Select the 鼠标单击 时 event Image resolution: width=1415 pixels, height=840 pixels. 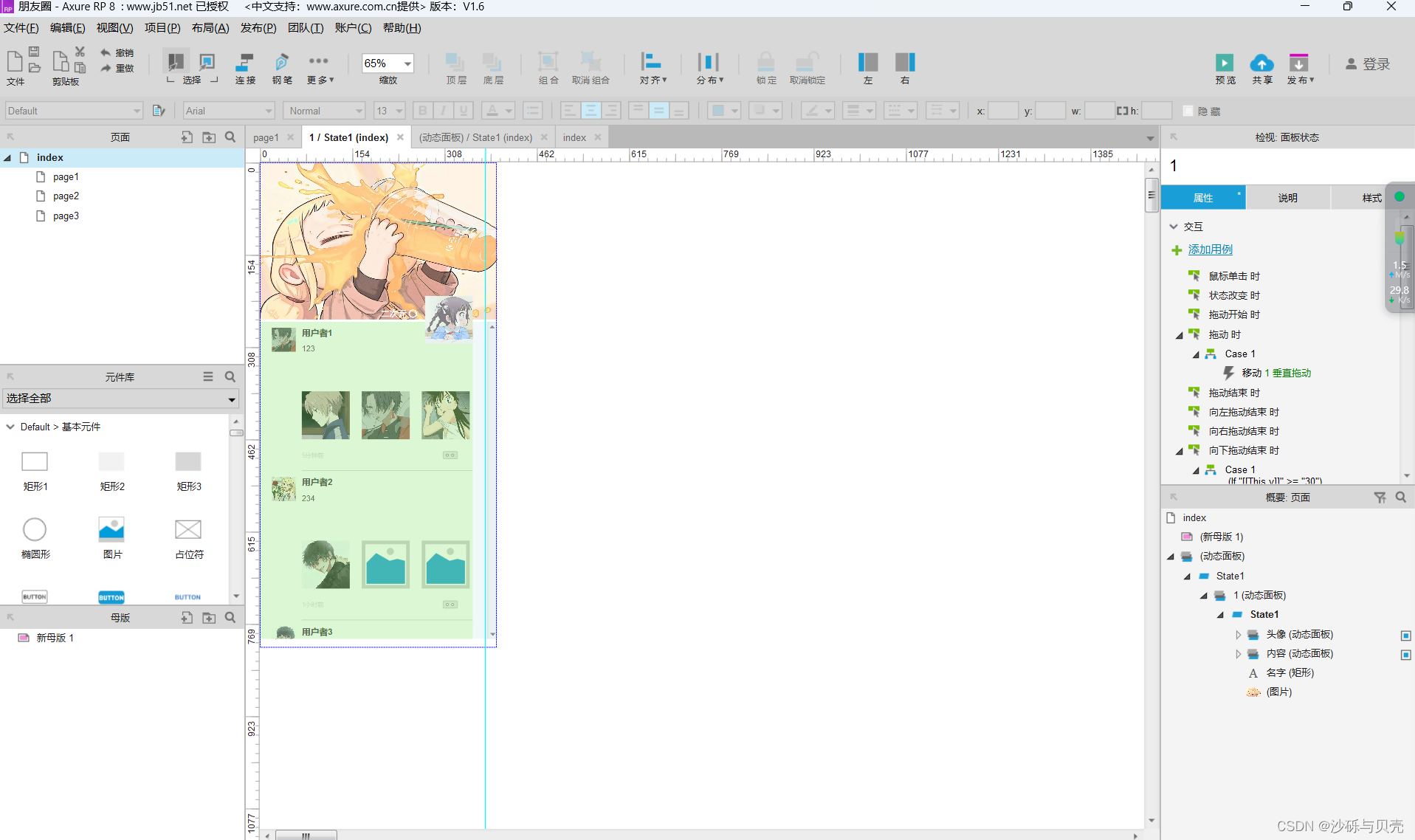click(x=1234, y=276)
